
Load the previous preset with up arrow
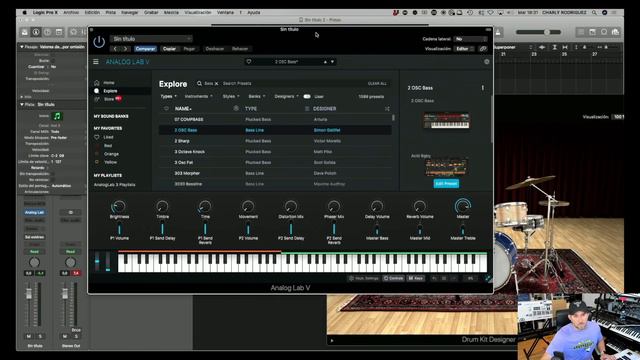click(x=325, y=62)
